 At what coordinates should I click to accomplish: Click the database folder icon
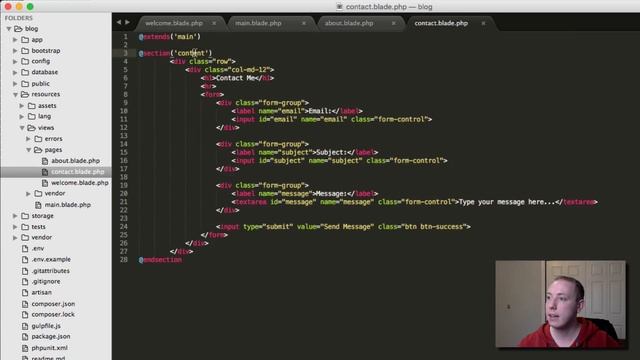point(25,72)
